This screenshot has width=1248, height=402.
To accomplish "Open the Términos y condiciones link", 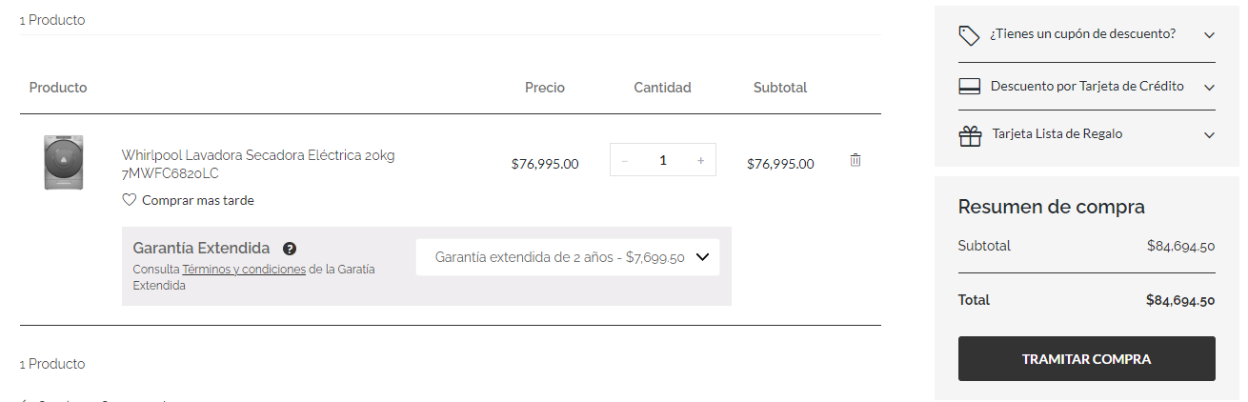I will tap(244, 269).
